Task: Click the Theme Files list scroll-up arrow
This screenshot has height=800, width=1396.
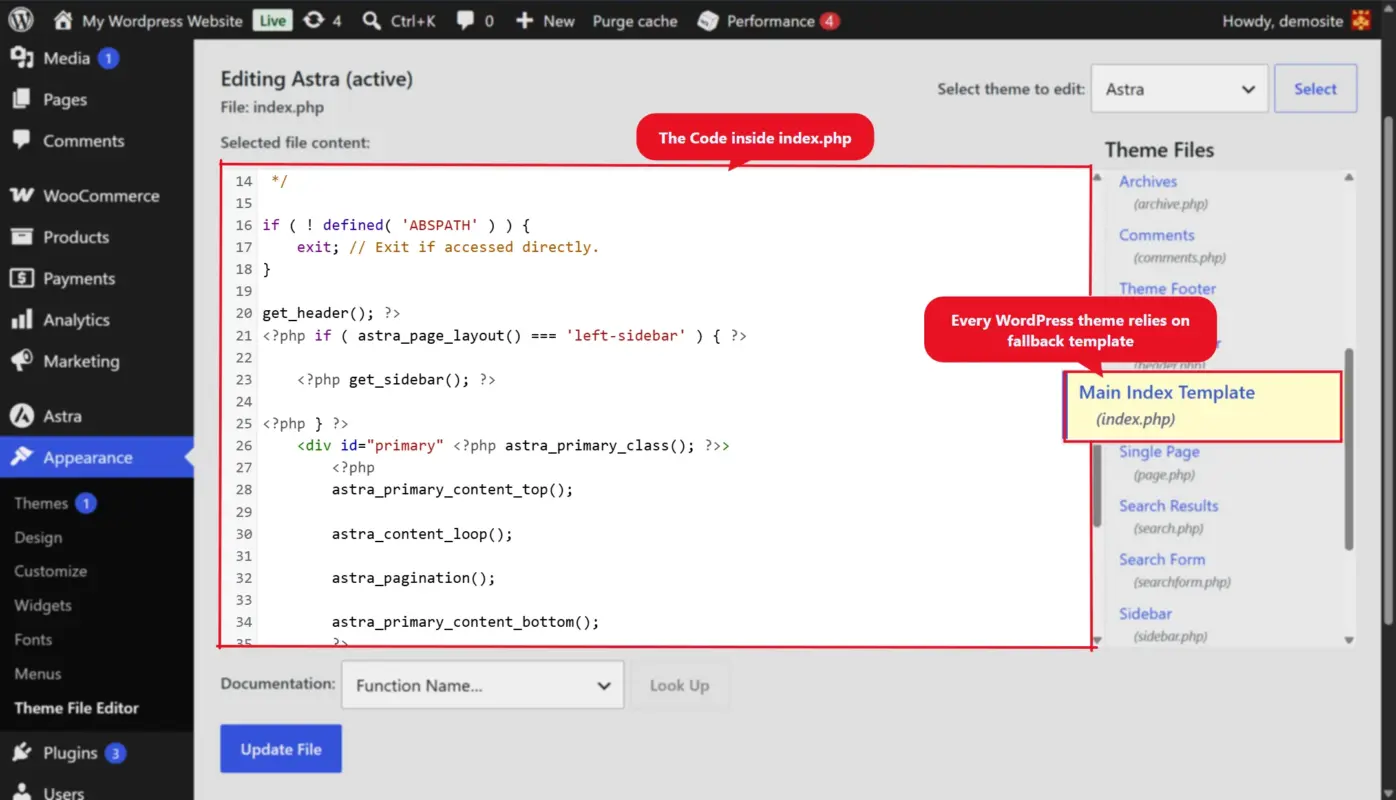Action: point(1349,178)
